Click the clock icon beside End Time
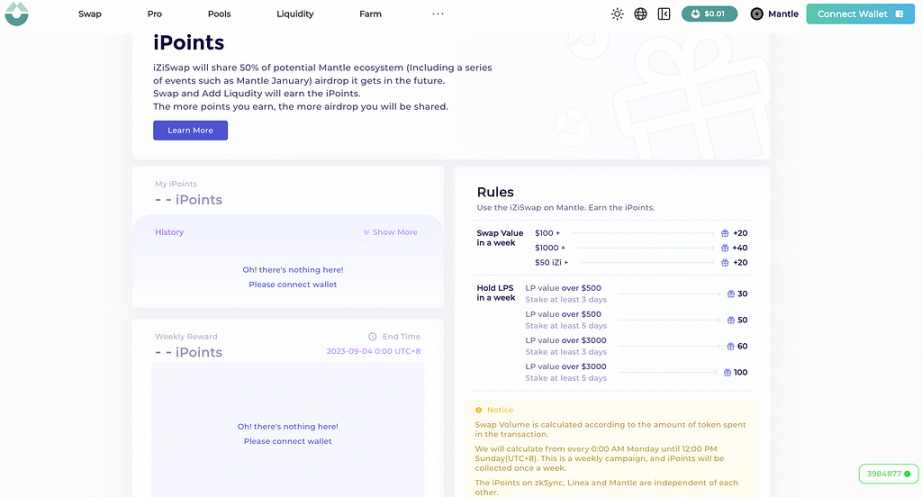Viewport: 922px width, 497px height. (372, 337)
